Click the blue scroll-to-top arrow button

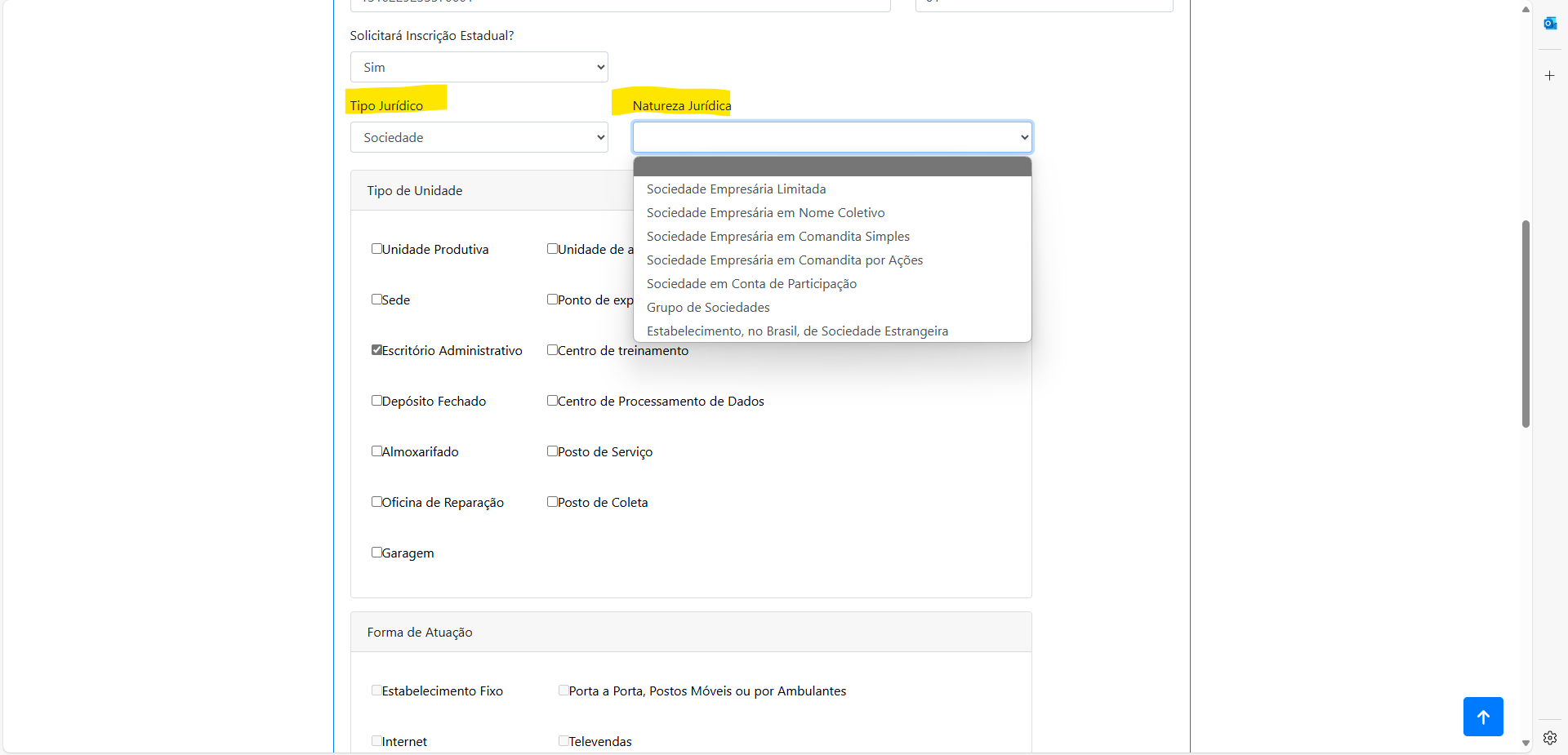[x=1483, y=717]
